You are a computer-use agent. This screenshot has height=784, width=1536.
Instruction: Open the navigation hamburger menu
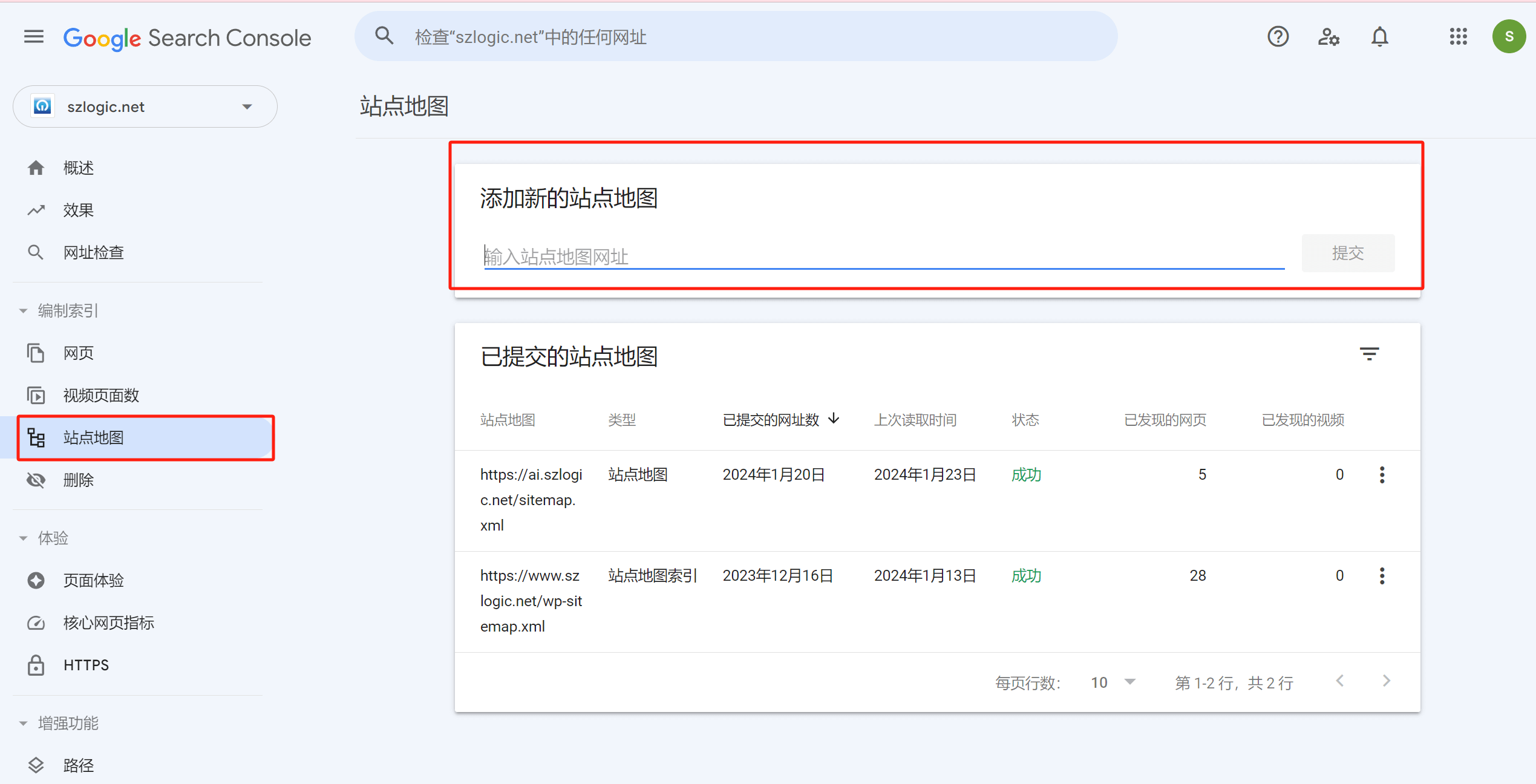pyautogui.click(x=33, y=36)
